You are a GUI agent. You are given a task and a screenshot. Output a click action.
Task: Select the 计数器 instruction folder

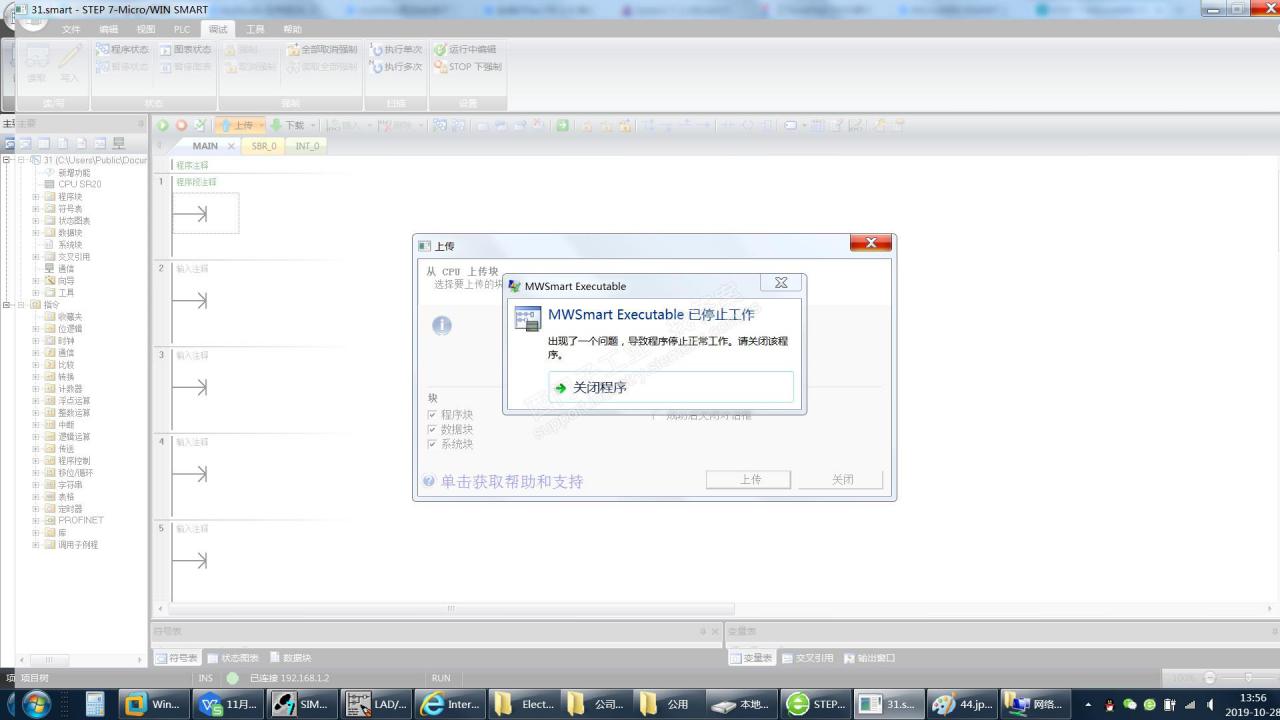pyautogui.click(x=70, y=389)
